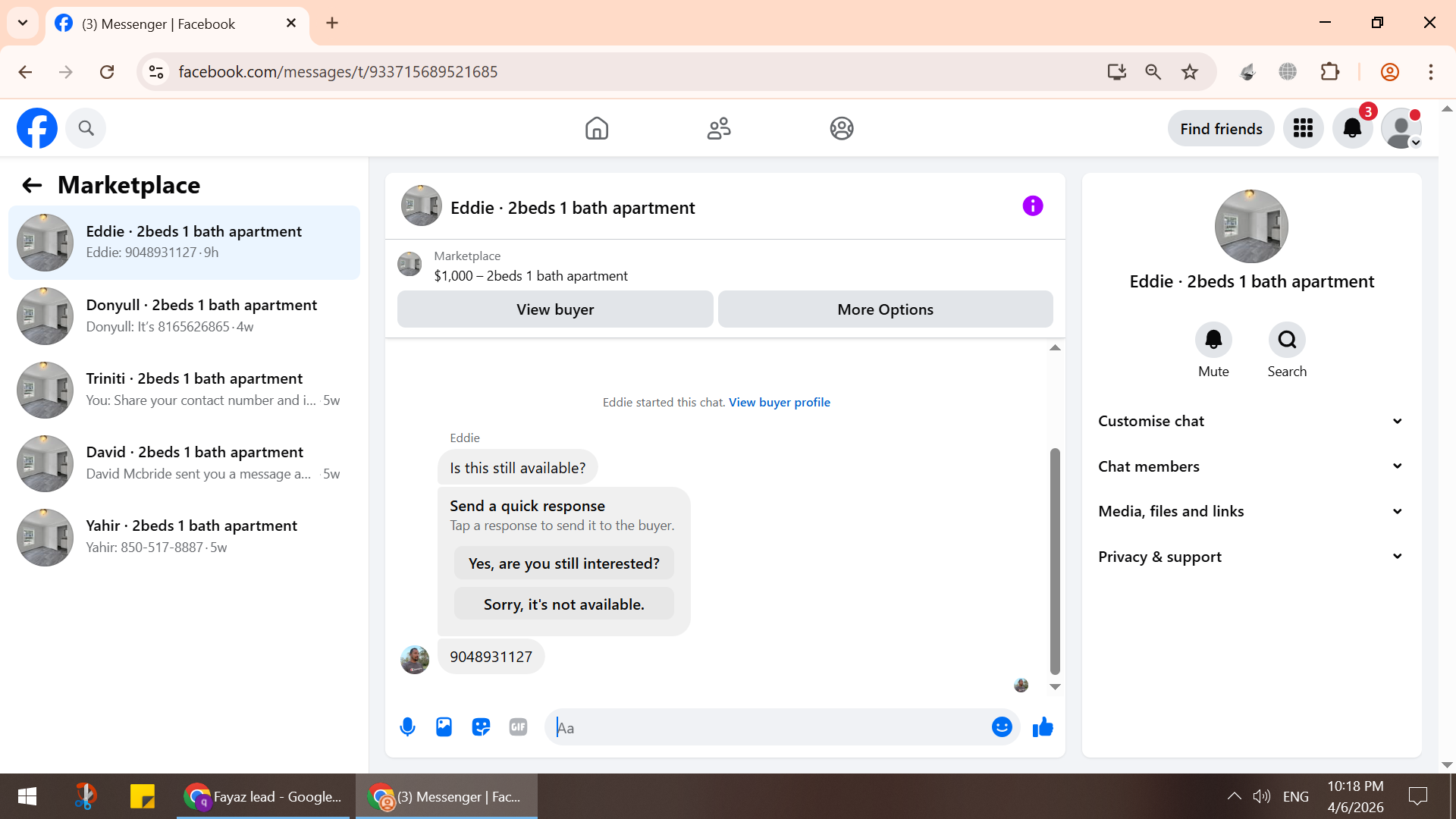
Task: Open the Groups icon in top navigation
Action: (x=842, y=128)
